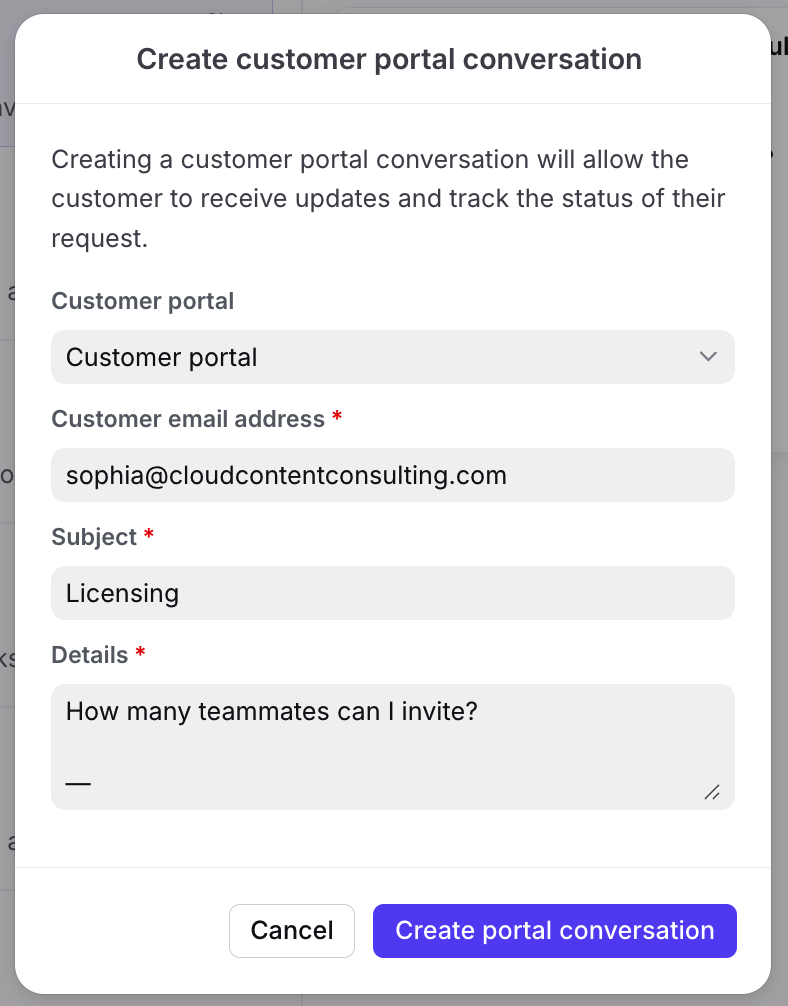Place cursor on the dash line in Details
The height and width of the screenshot is (1006, 788).
click(79, 783)
